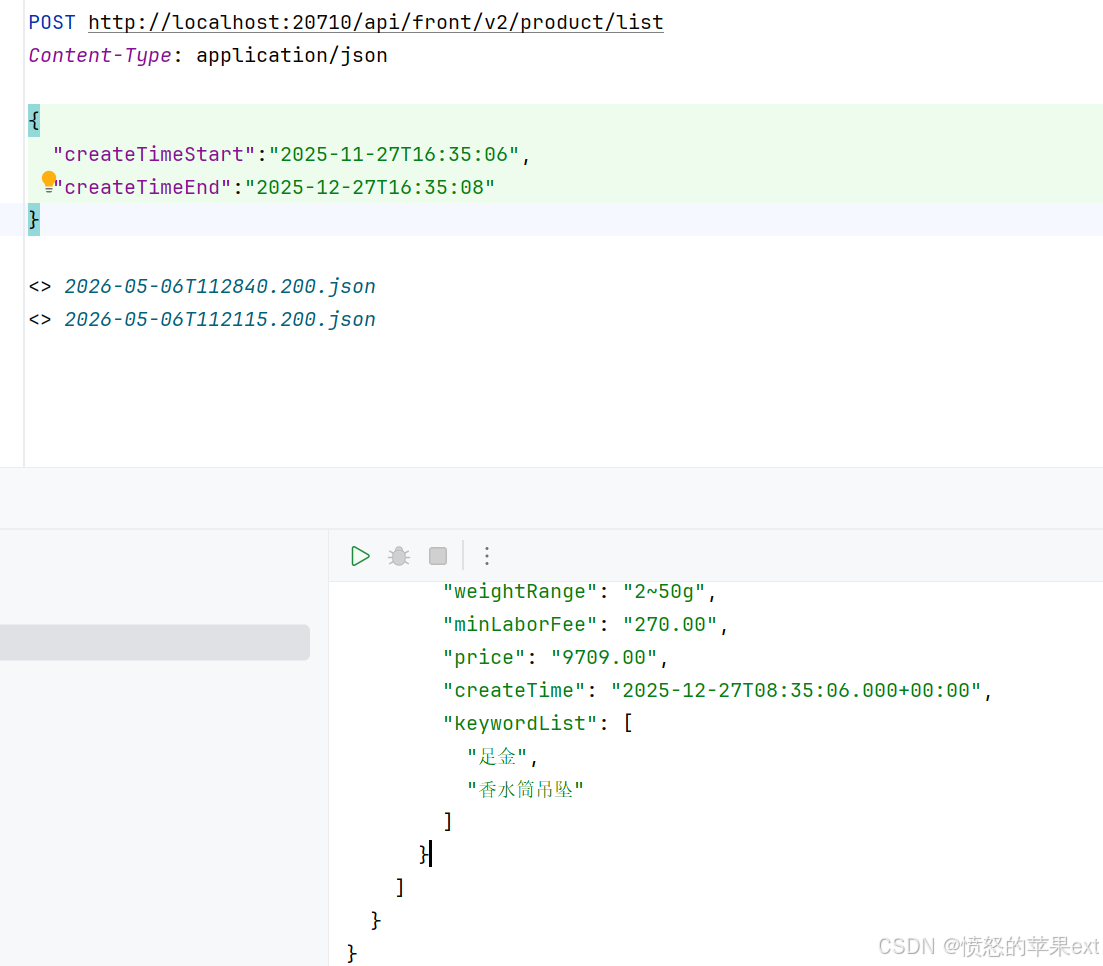Place cursor in createTimeEnd value
Viewport: 1103px width, 966px height.
[x=370, y=188]
